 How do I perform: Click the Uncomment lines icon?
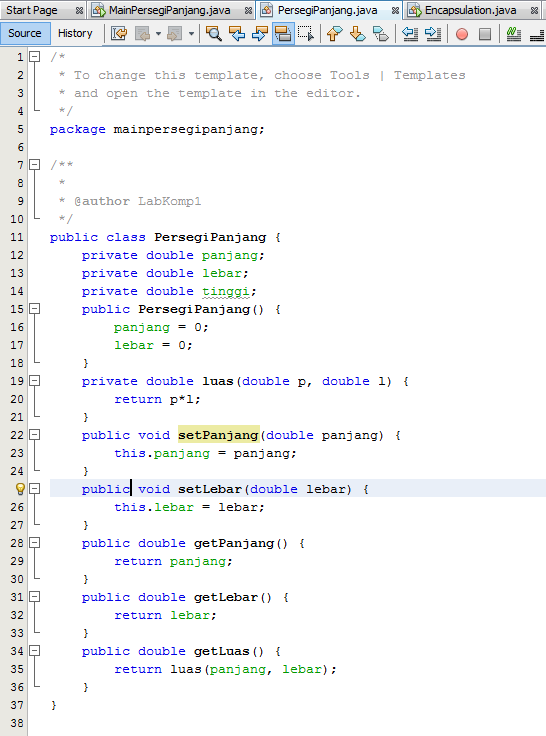click(x=537, y=33)
